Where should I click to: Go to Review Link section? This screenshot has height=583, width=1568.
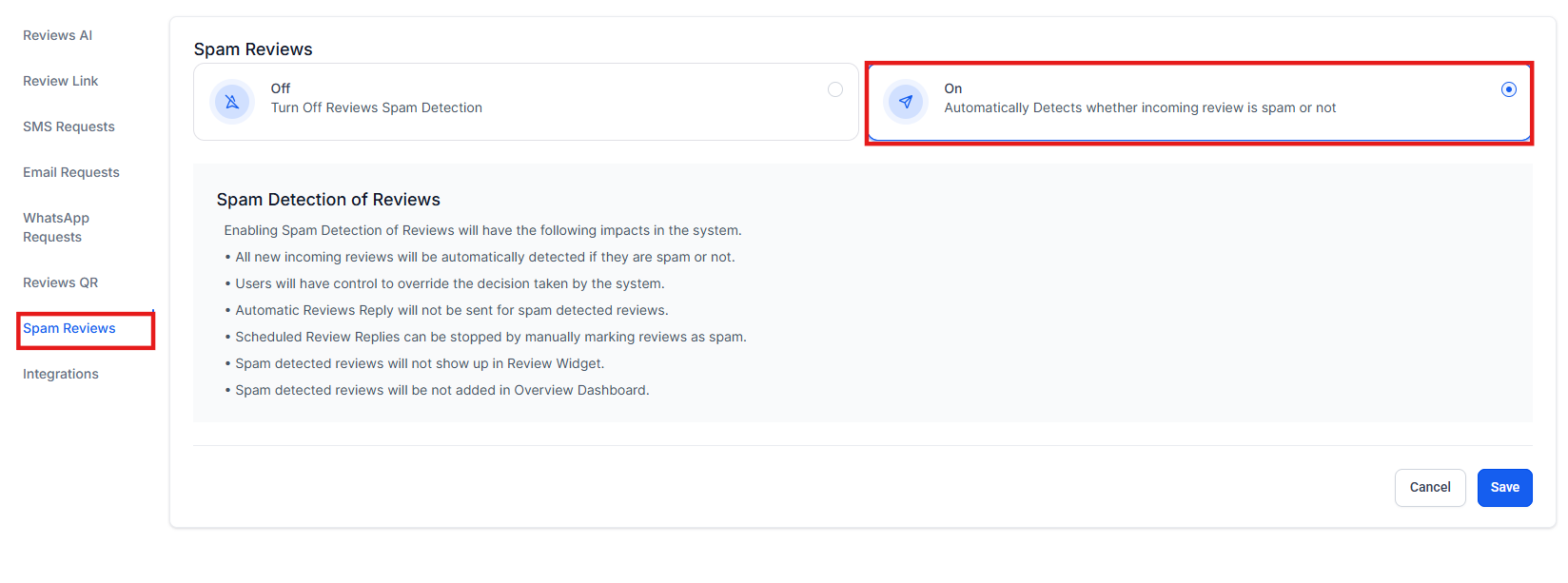pyautogui.click(x=61, y=81)
